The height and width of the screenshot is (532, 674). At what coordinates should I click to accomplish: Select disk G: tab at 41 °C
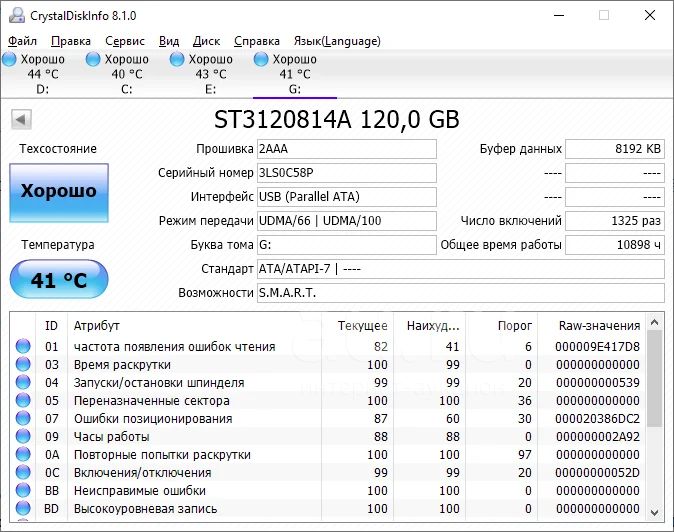pos(294,74)
